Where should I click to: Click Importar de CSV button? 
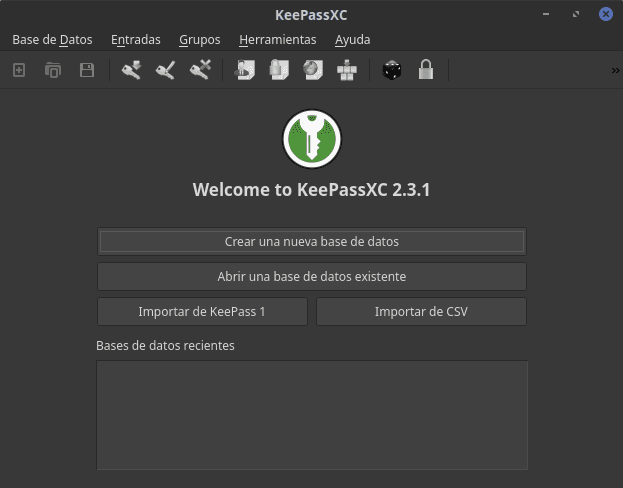421,312
